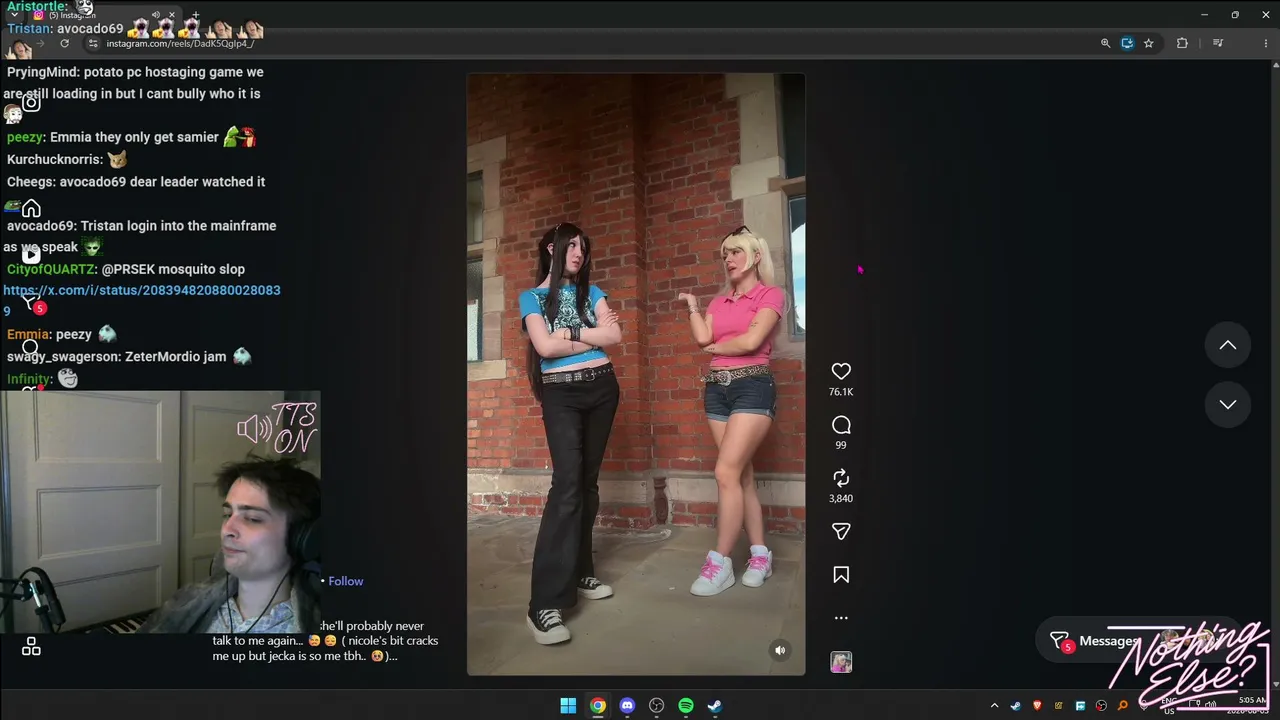
Task: Click the reel video to pause it
Action: [636, 374]
